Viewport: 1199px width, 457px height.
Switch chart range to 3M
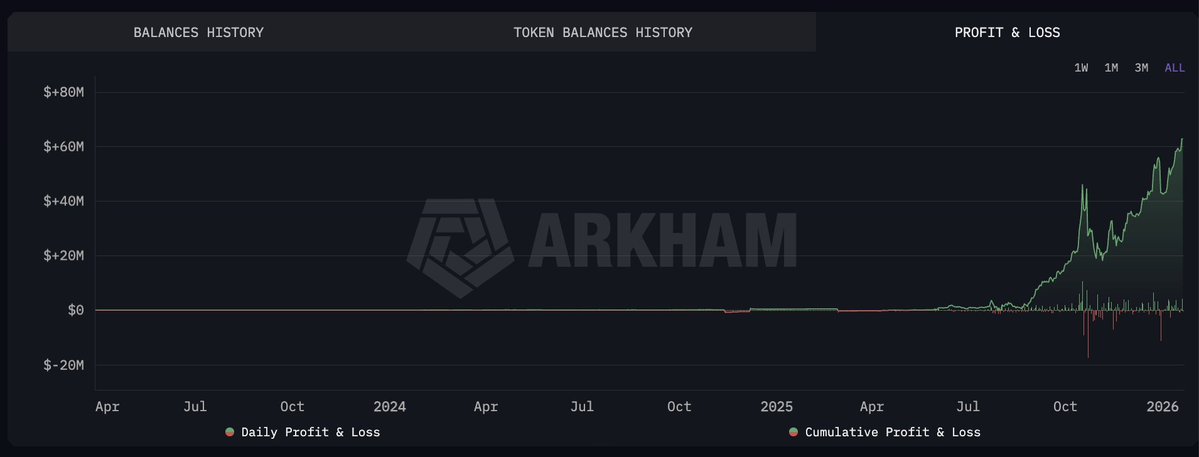click(x=1141, y=68)
